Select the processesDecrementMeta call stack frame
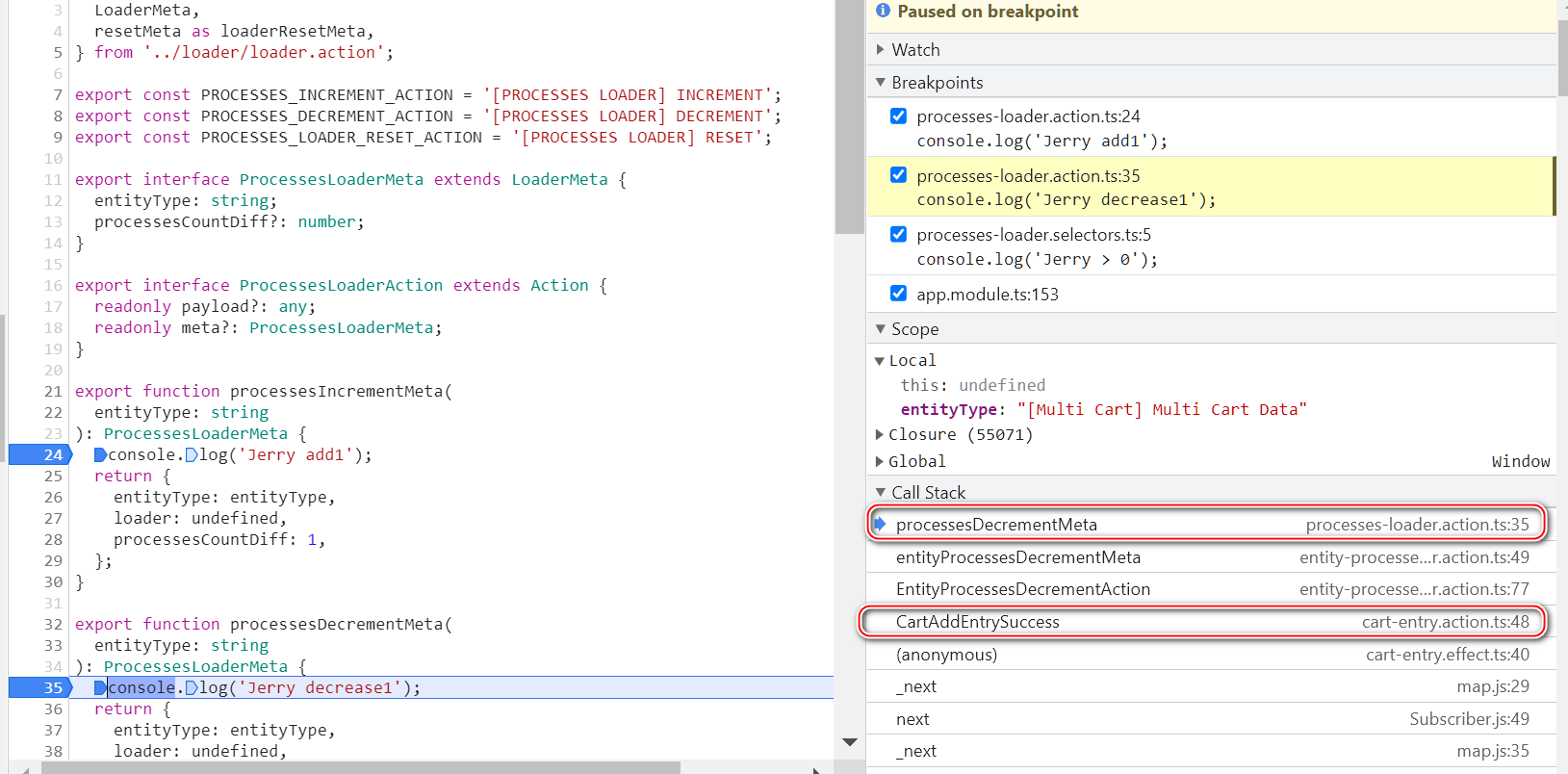Screen dimensions: 1568x774 click(x=1211, y=525)
